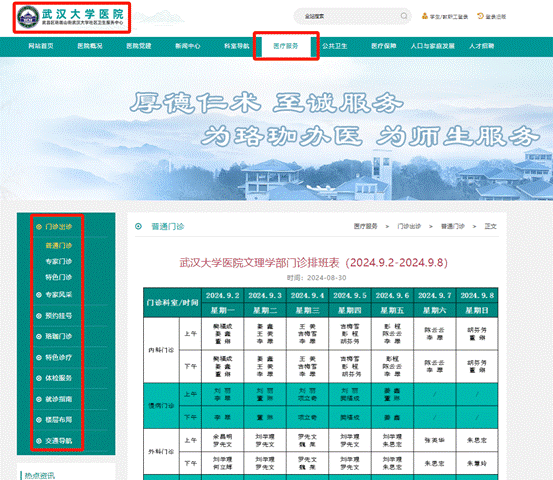
Task: Click the bullet icon beside 交通导航
Action: [x=39, y=441]
